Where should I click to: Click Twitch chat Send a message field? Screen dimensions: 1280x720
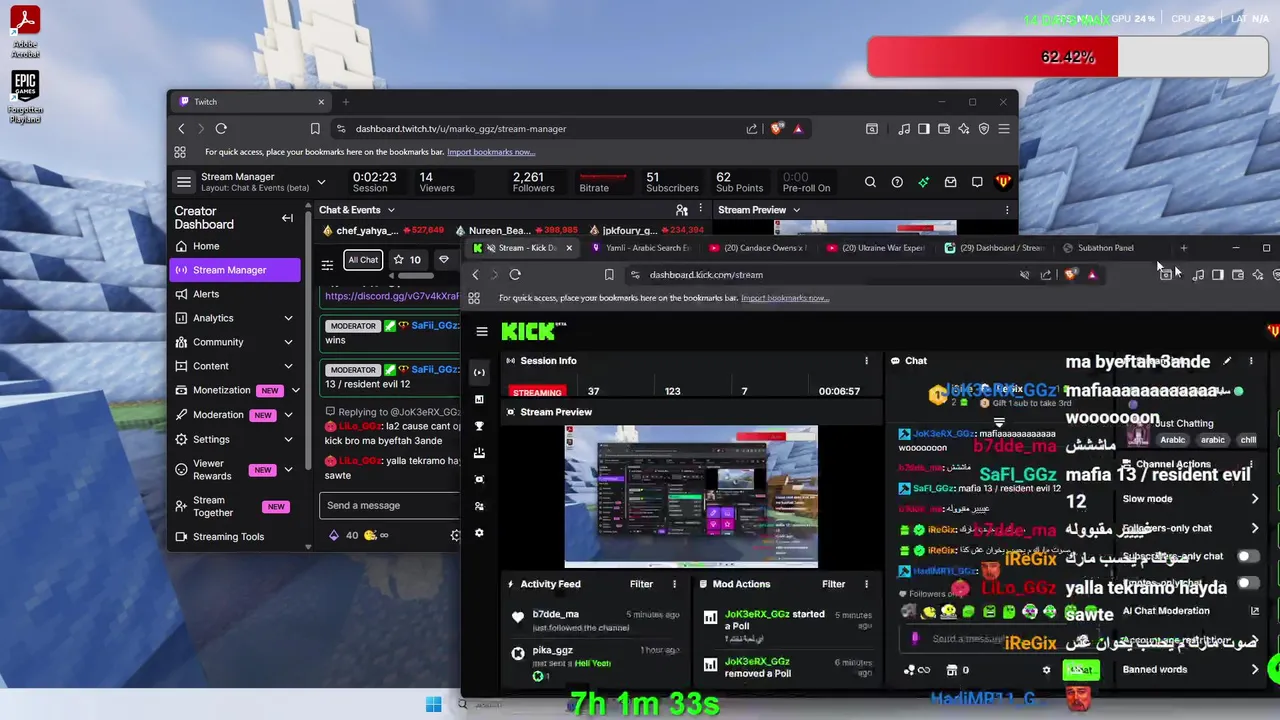pyautogui.click(x=390, y=505)
